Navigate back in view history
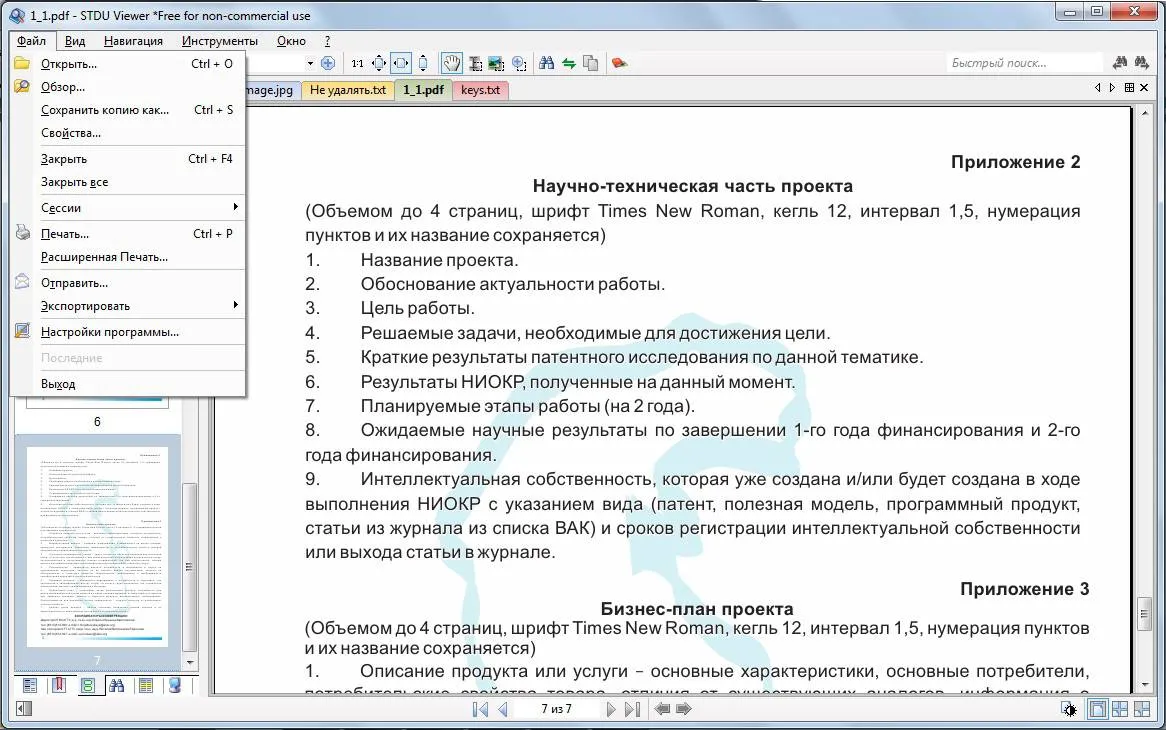Viewport: 1166px width, 730px height. pyautogui.click(x=662, y=709)
